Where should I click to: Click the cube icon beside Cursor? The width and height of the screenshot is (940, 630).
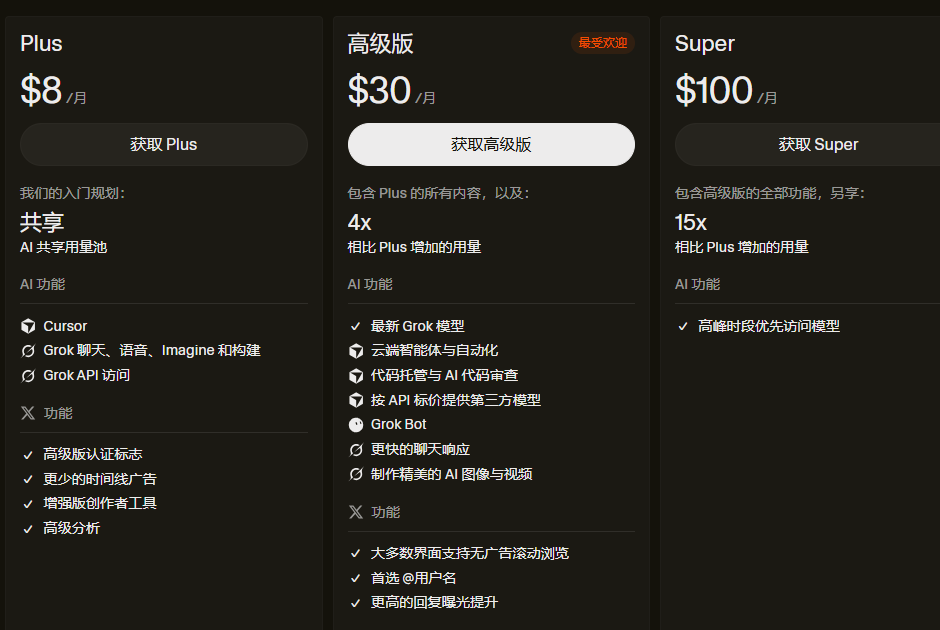coord(28,326)
